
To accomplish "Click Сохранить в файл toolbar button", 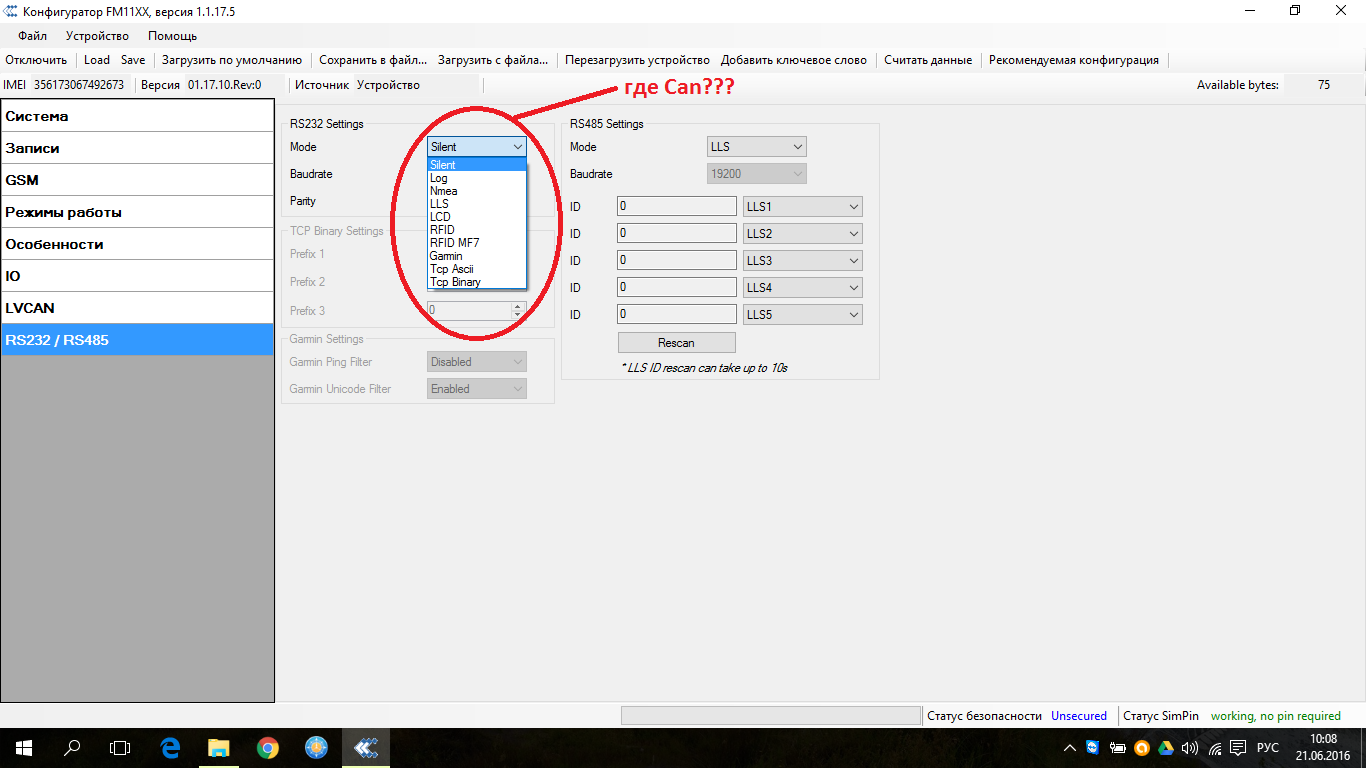I will 372,60.
